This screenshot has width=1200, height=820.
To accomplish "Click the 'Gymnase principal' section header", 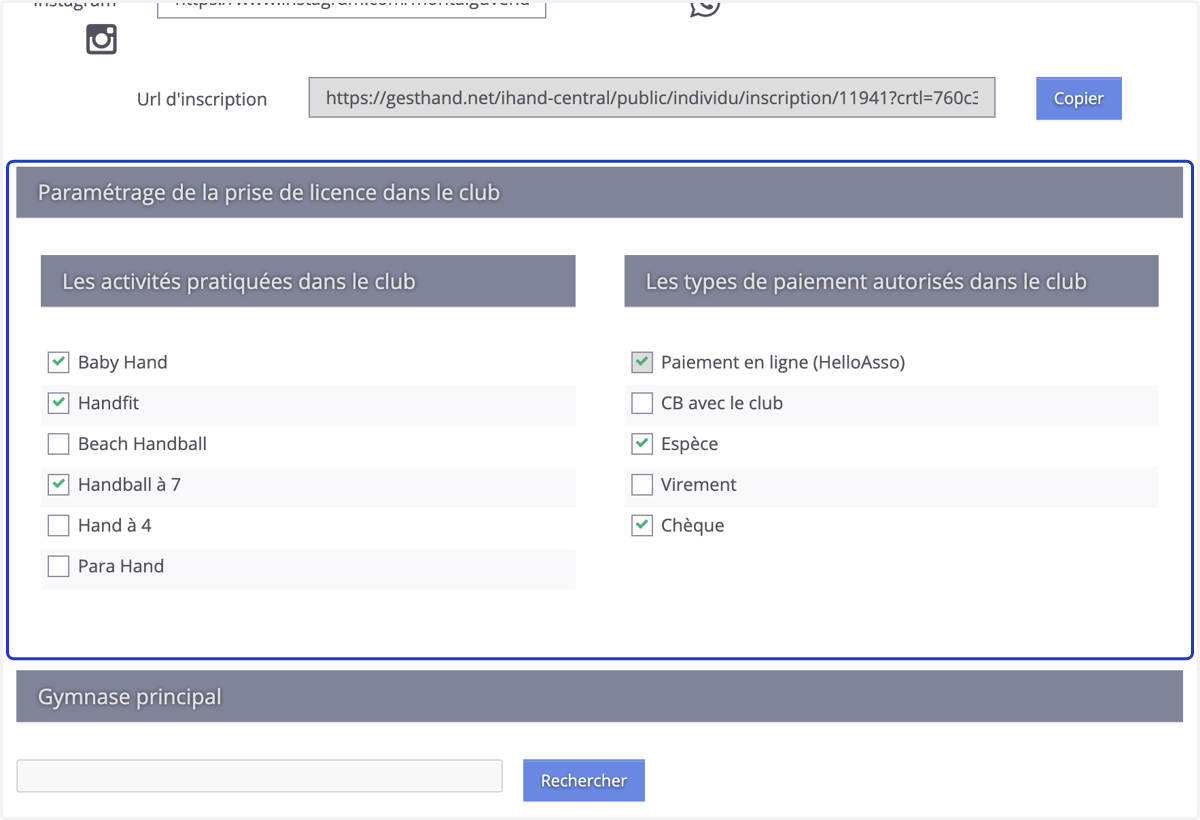I will tap(599, 696).
